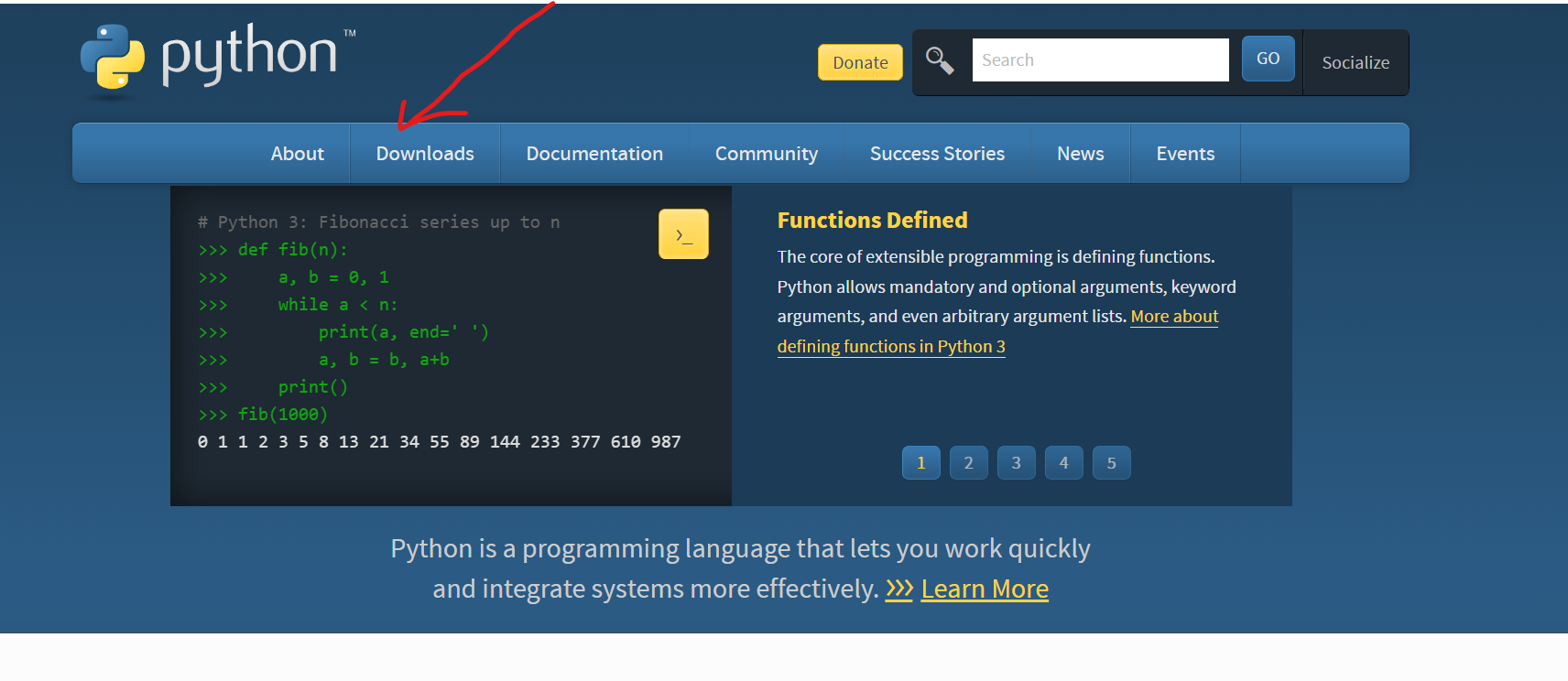Switch to slide 4 of the carousel

[1064, 463]
